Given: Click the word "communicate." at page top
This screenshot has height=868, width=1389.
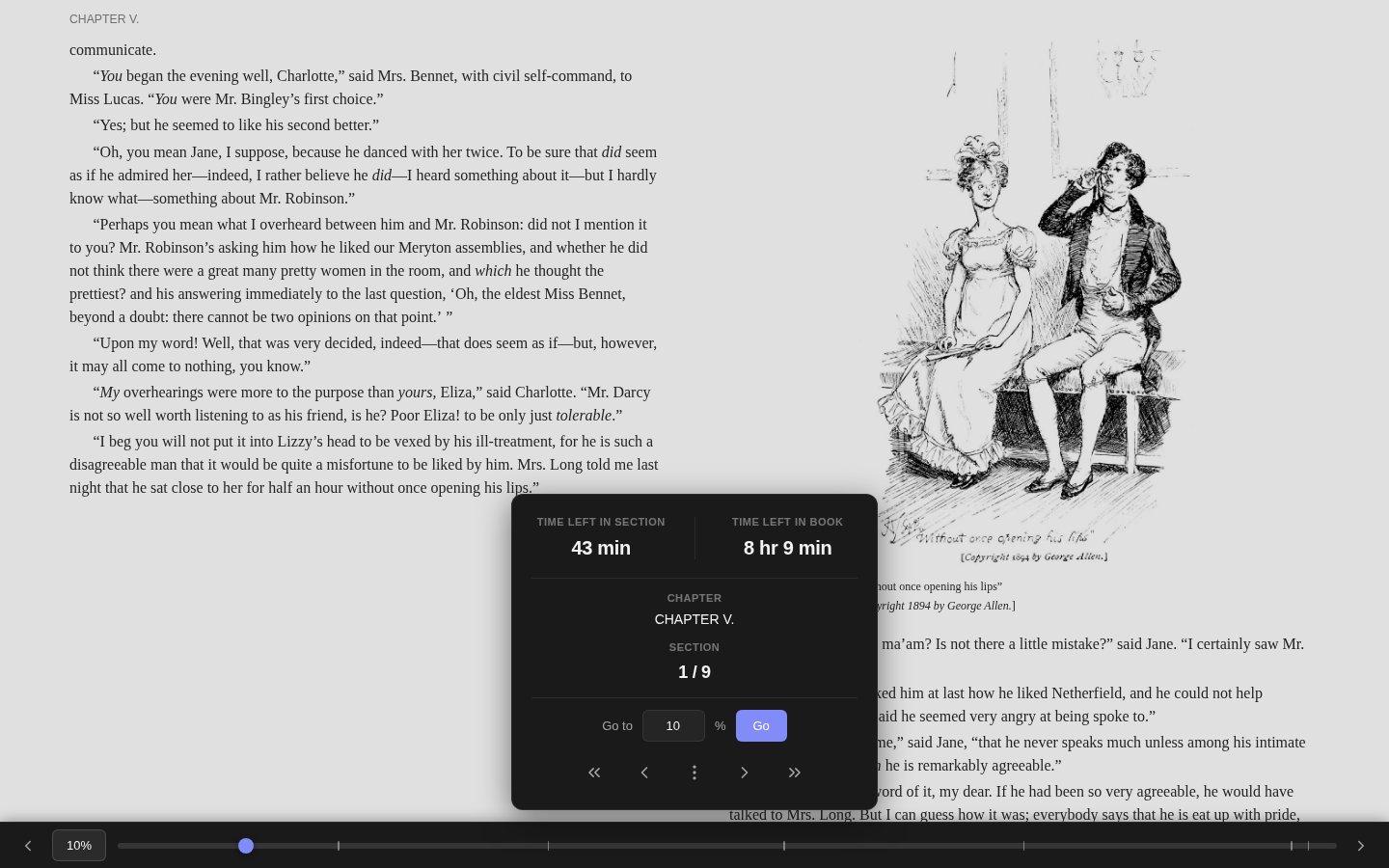Looking at the screenshot, I should coord(113,50).
